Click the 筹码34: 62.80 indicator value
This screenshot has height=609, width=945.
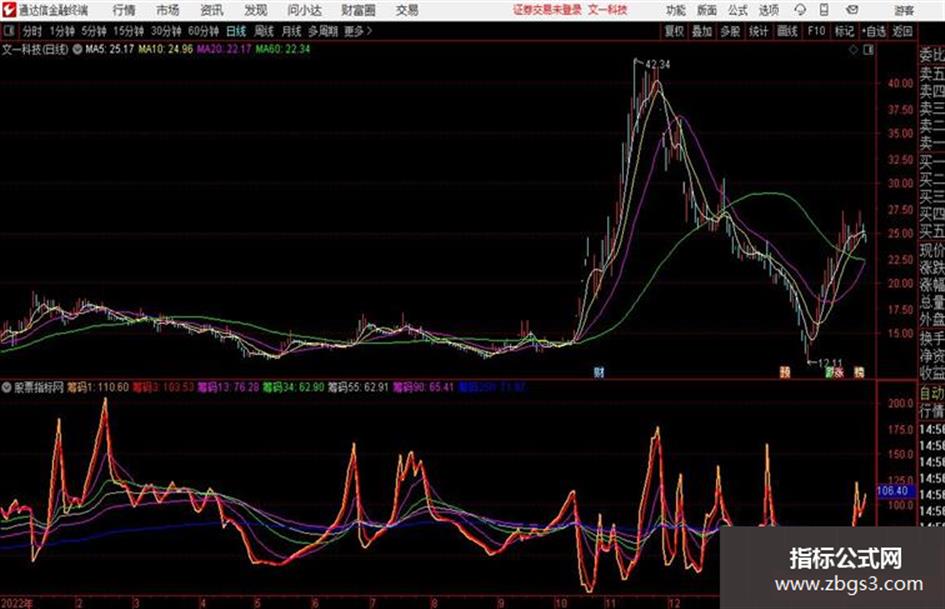294,387
